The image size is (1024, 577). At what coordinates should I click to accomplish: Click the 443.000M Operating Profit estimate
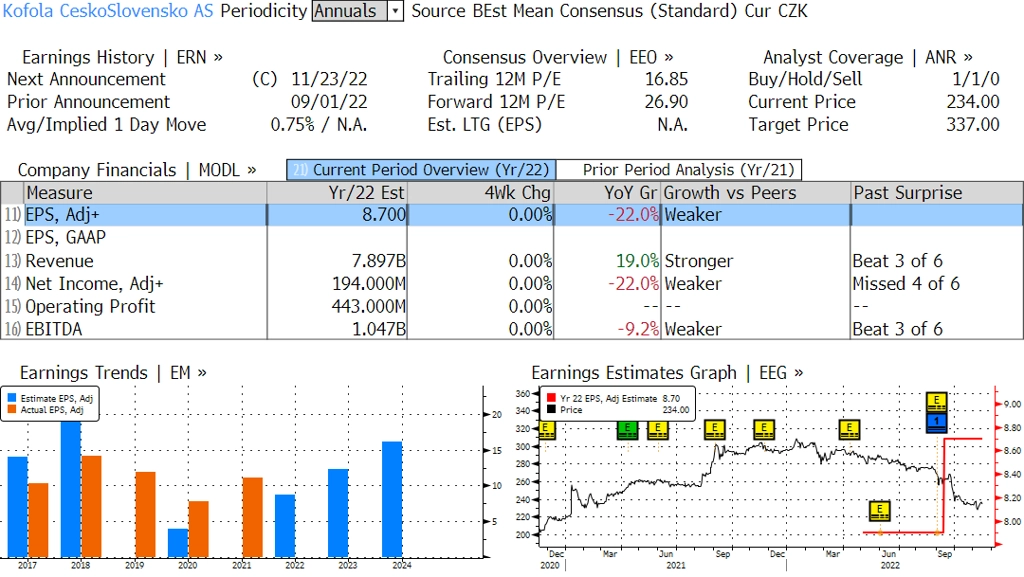pyautogui.click(x=369, y=307)
